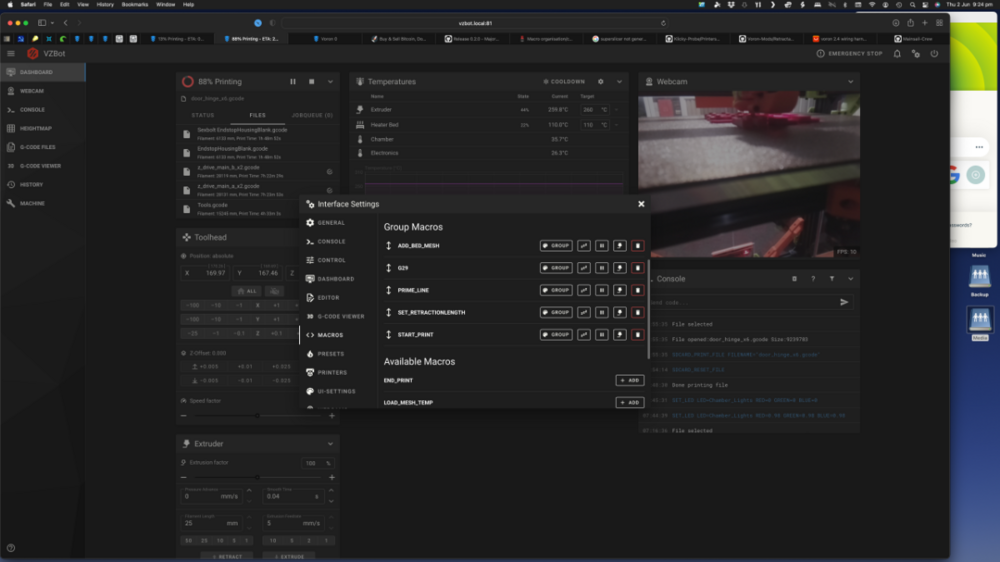1000x562 pixels.
Task: Add LOAD_MESH_TEMP macro to group
Action: pyautogui.click(x=629, y=403)
